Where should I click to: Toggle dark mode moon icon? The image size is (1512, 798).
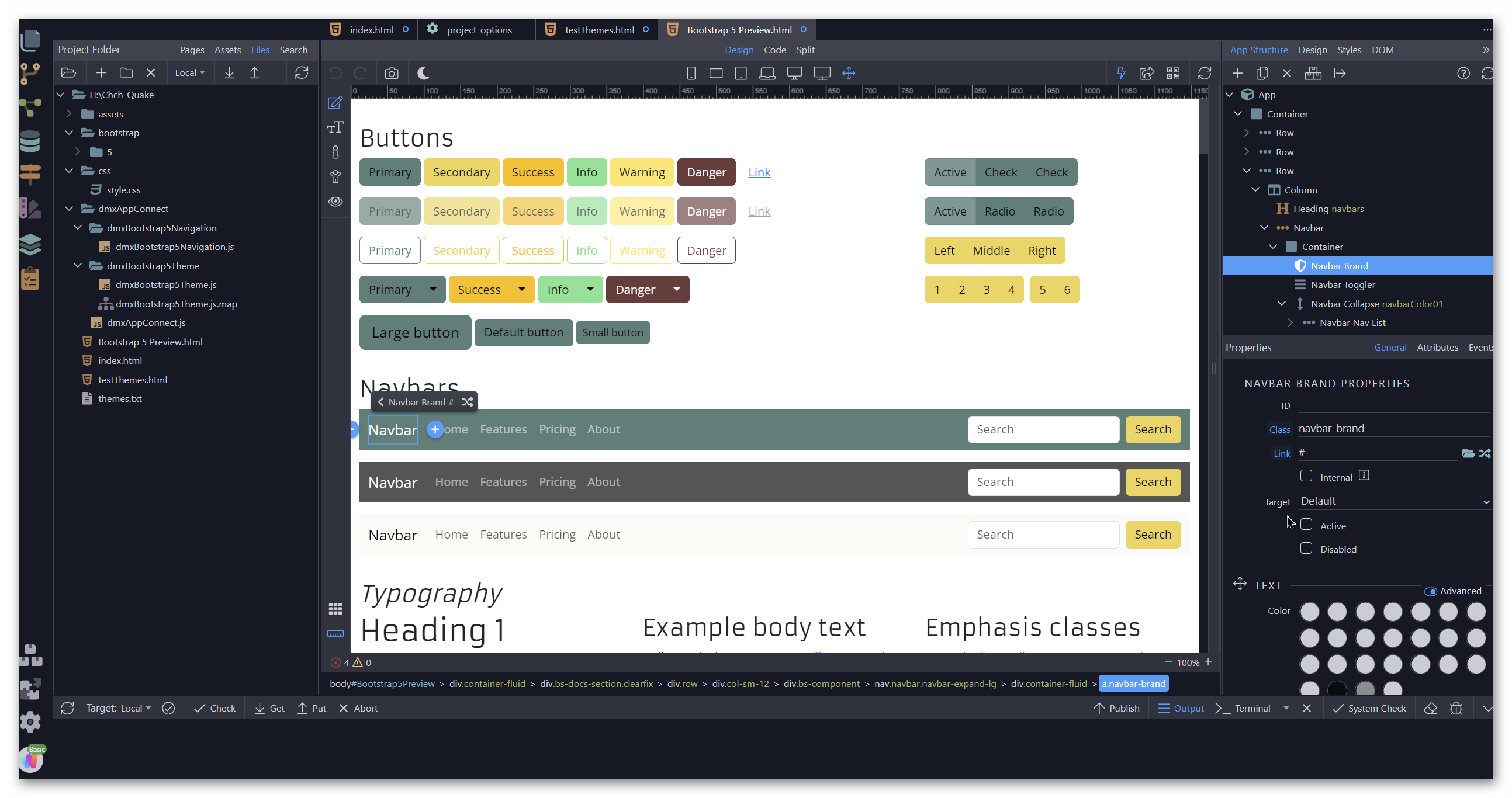[423, 73]
